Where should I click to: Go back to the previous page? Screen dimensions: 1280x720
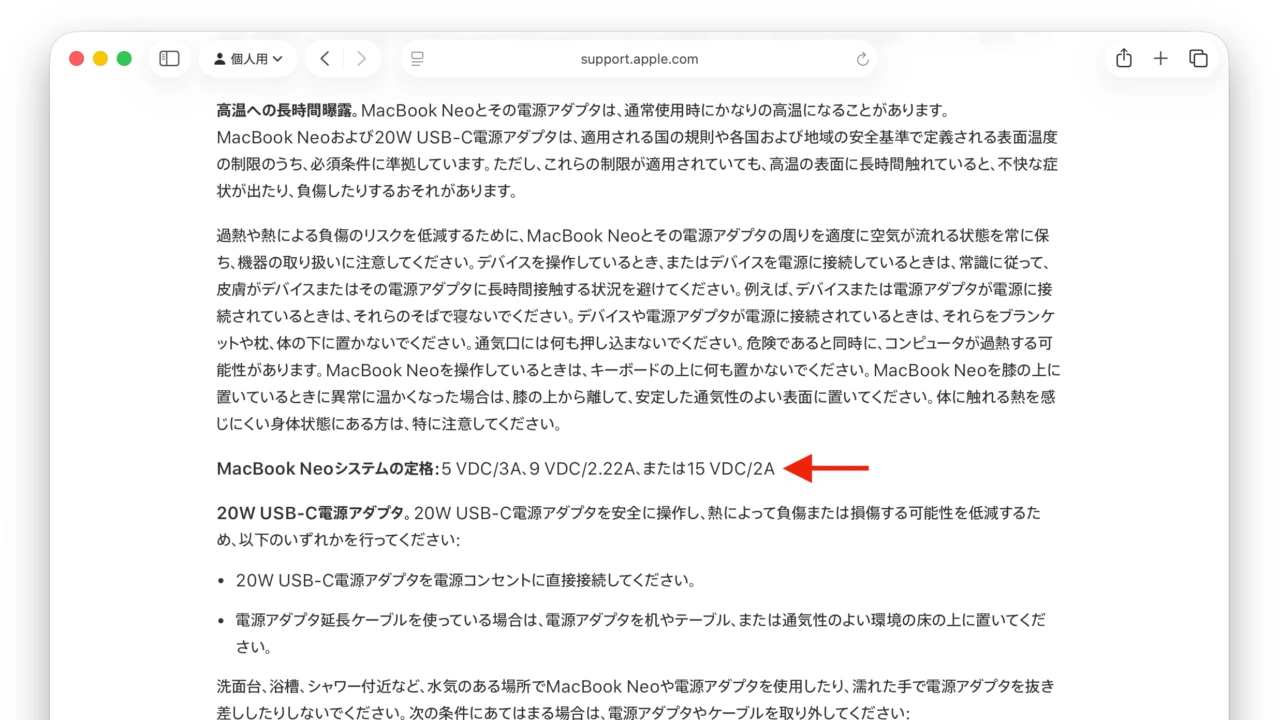click(x=325, y=59)
